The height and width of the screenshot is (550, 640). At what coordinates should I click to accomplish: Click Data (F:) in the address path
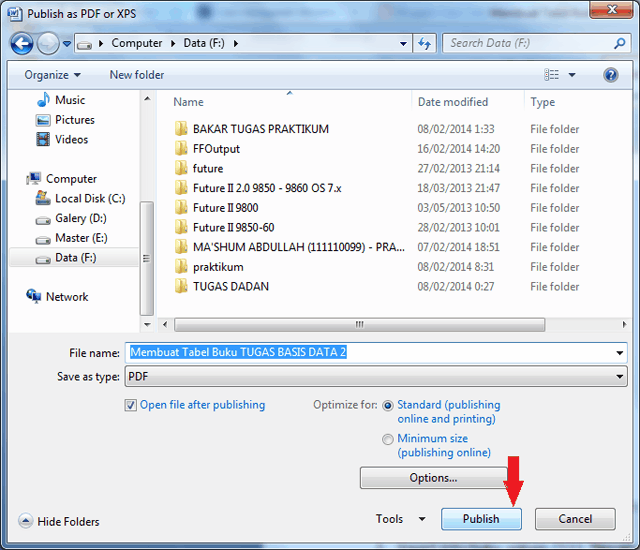point(204,43)
